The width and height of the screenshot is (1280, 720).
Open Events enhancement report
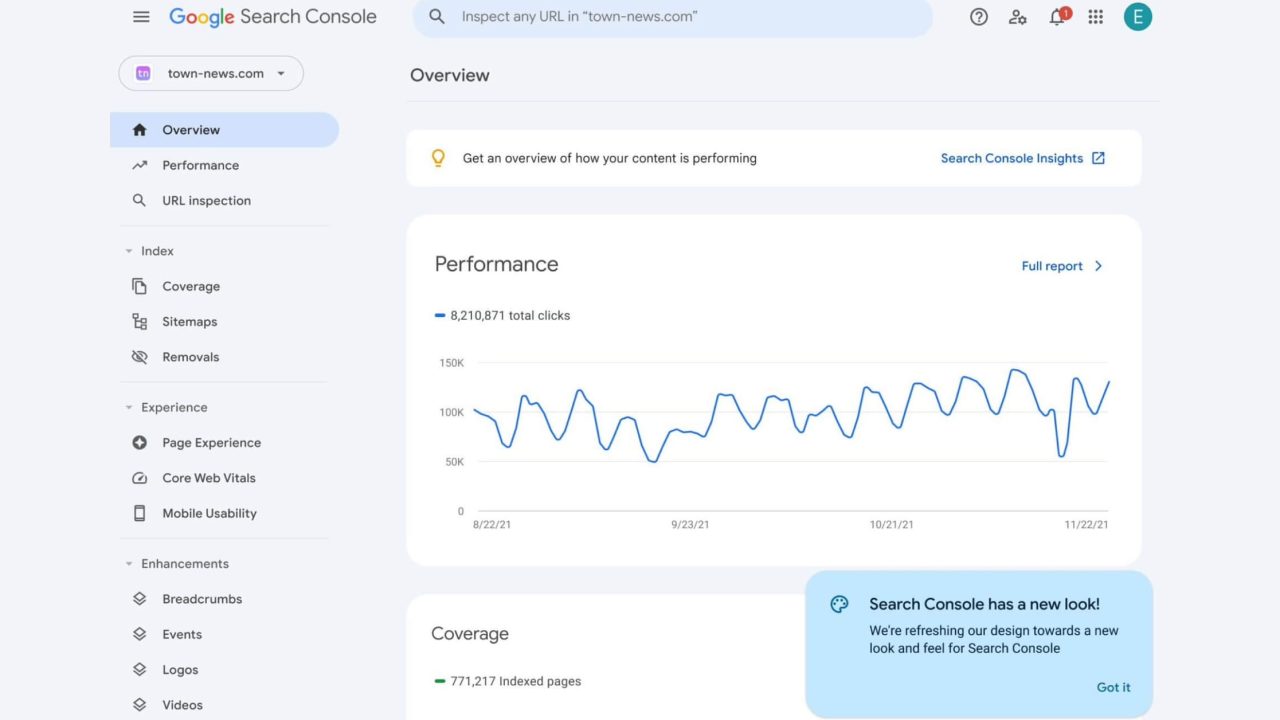point(224,634)
